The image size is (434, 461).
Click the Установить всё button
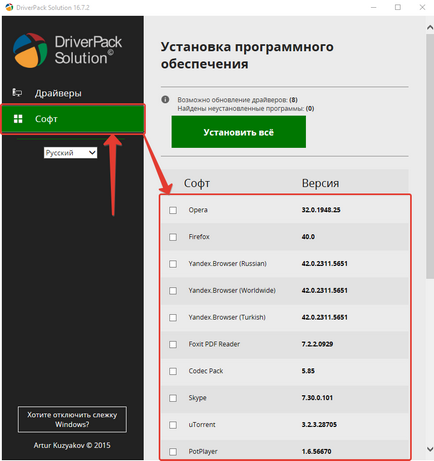239,132
